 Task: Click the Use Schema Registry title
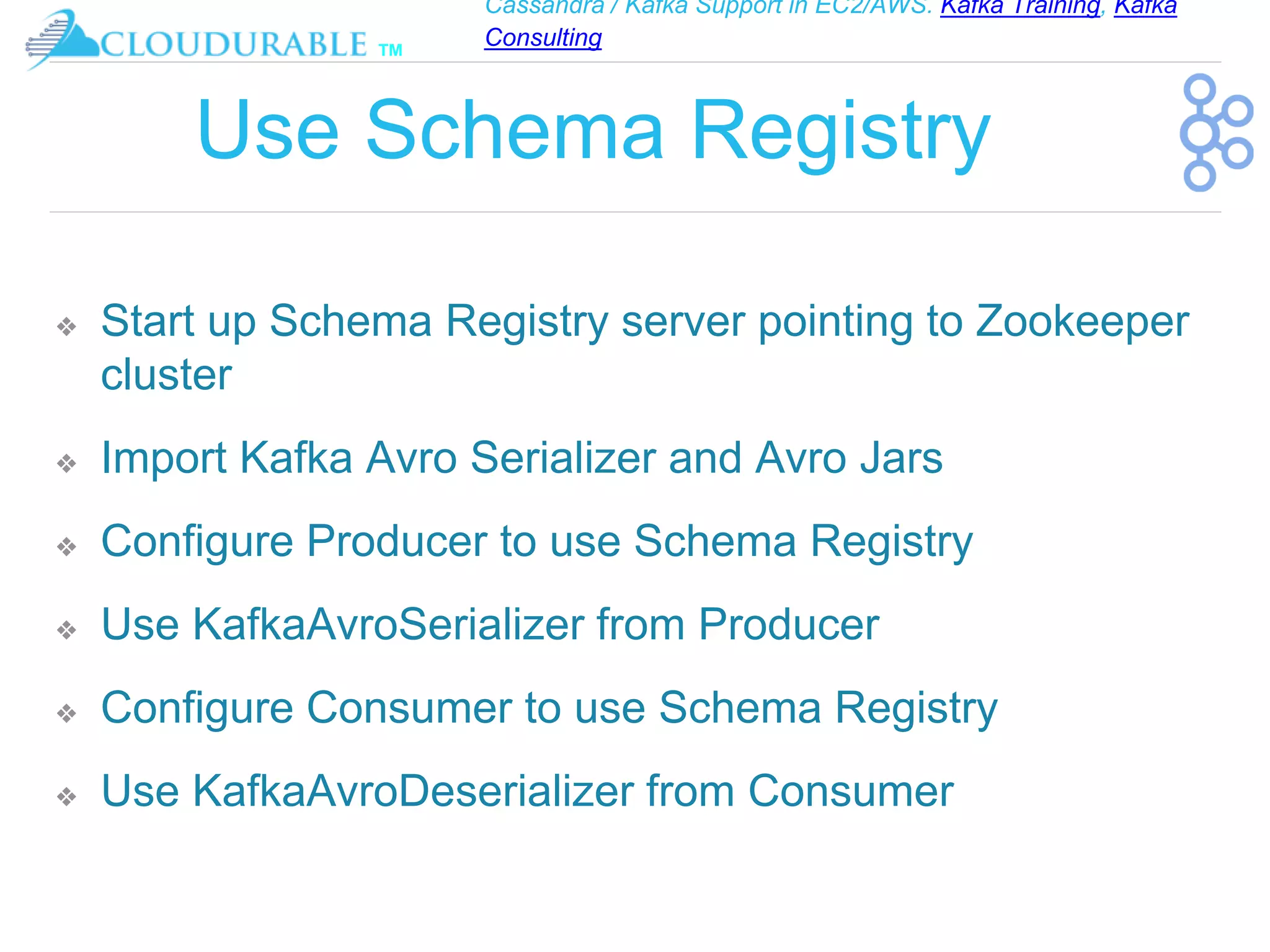pyautogui.click(x=593, y=131)
